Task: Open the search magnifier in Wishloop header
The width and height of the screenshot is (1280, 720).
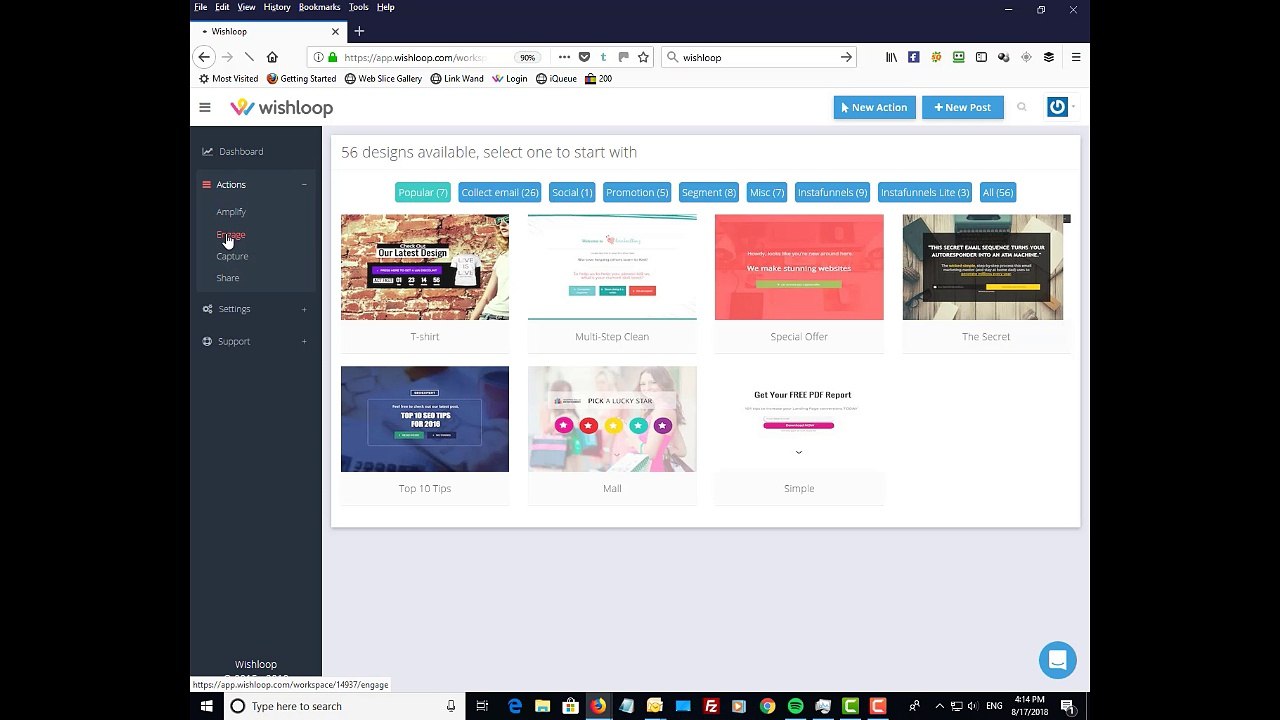Action: (1021, 107)
